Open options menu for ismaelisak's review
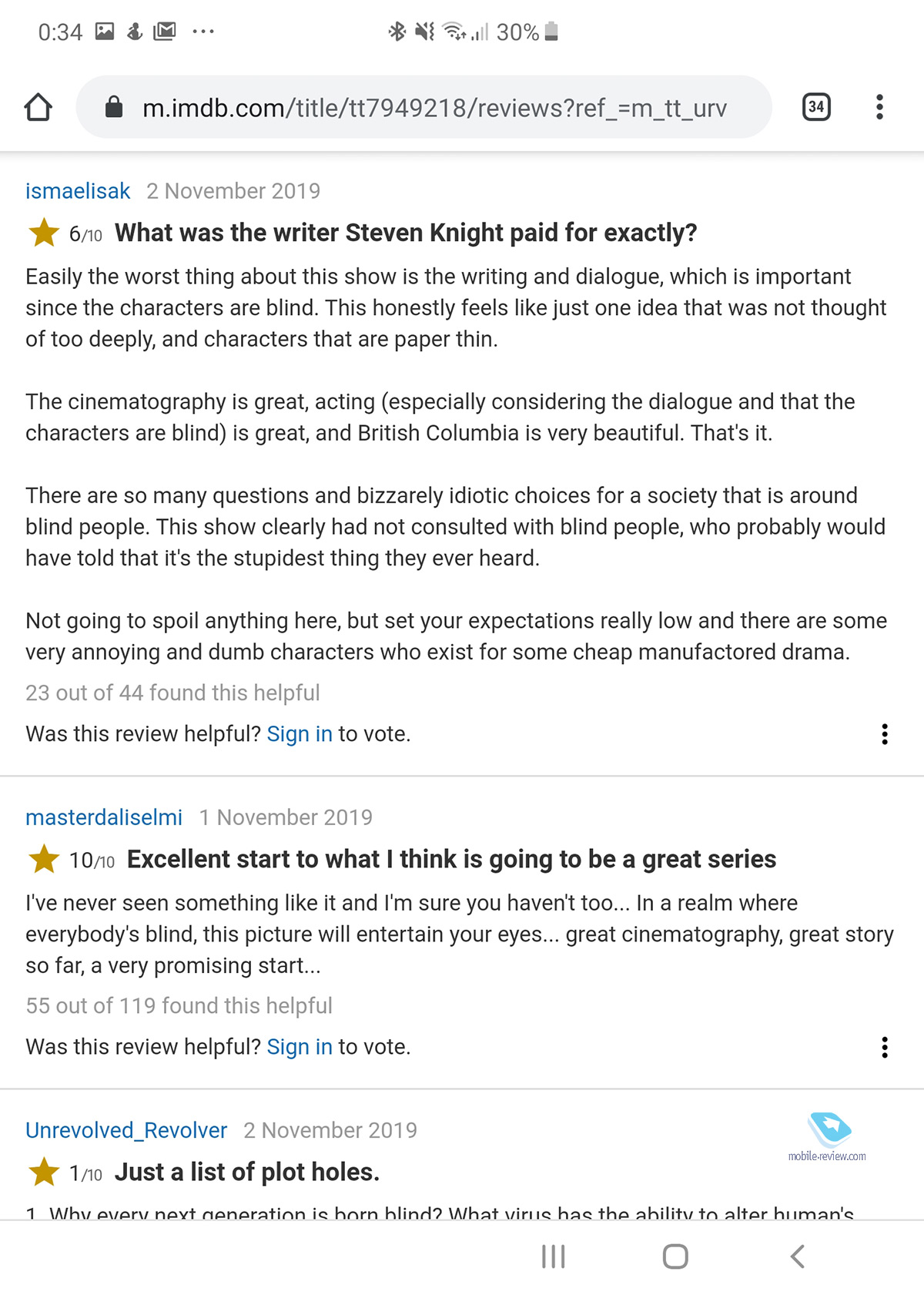The height and width of the screenshot is (1295, 924). coord(885,734)
